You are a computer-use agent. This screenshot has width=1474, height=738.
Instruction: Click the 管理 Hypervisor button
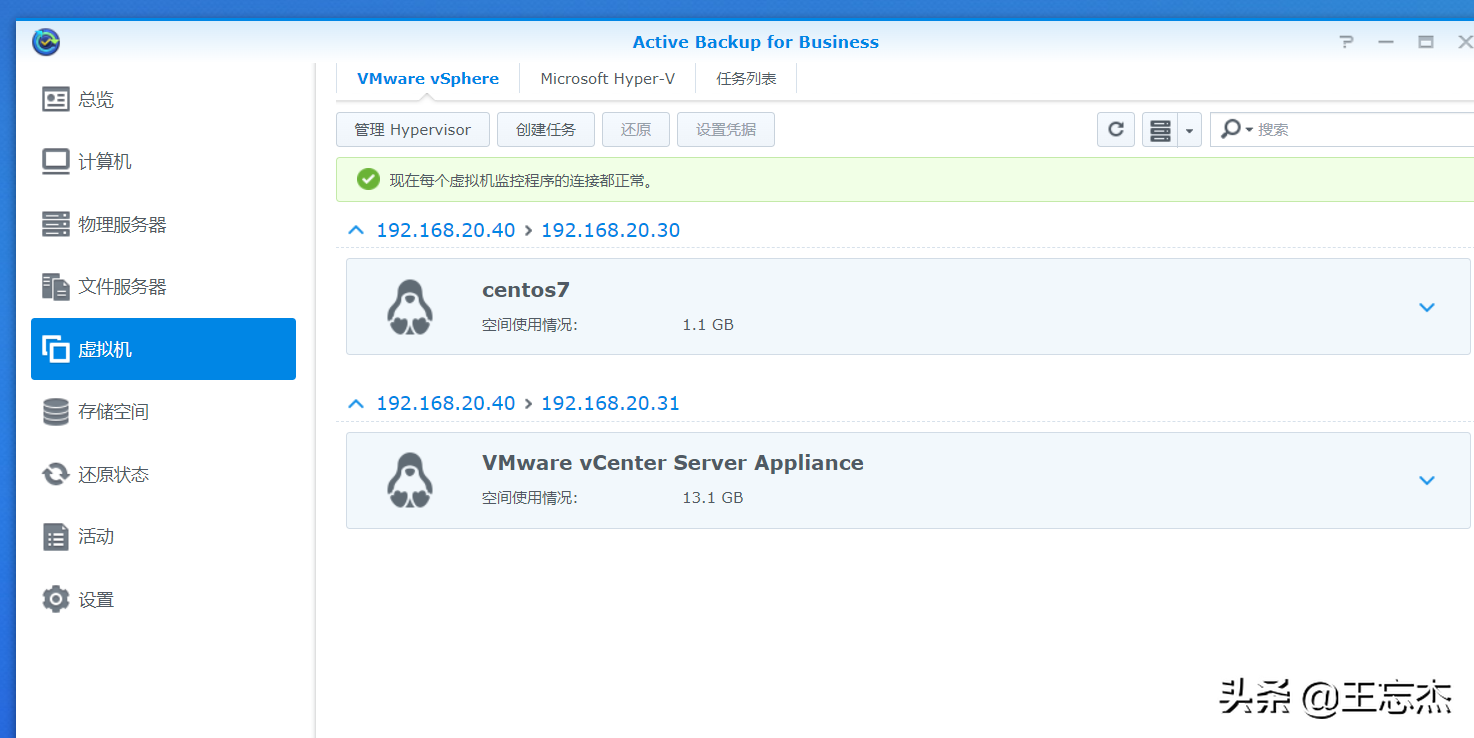pos(412,130)
